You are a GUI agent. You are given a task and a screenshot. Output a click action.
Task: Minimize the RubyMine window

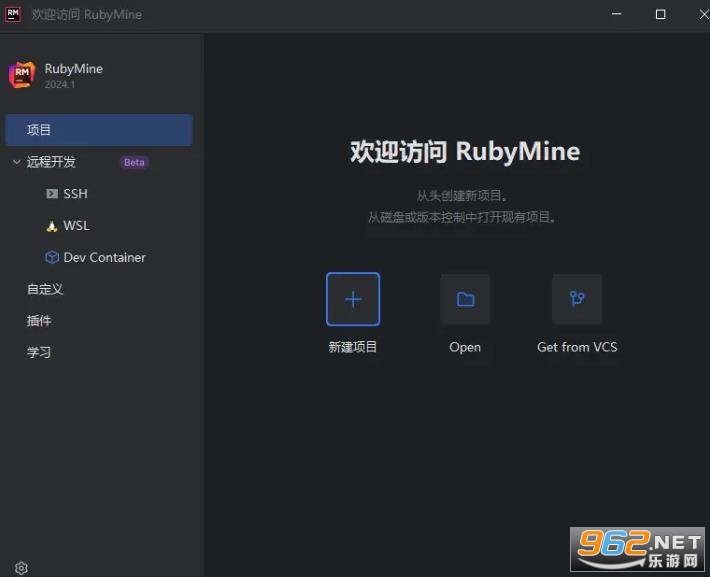coord(616,14)
